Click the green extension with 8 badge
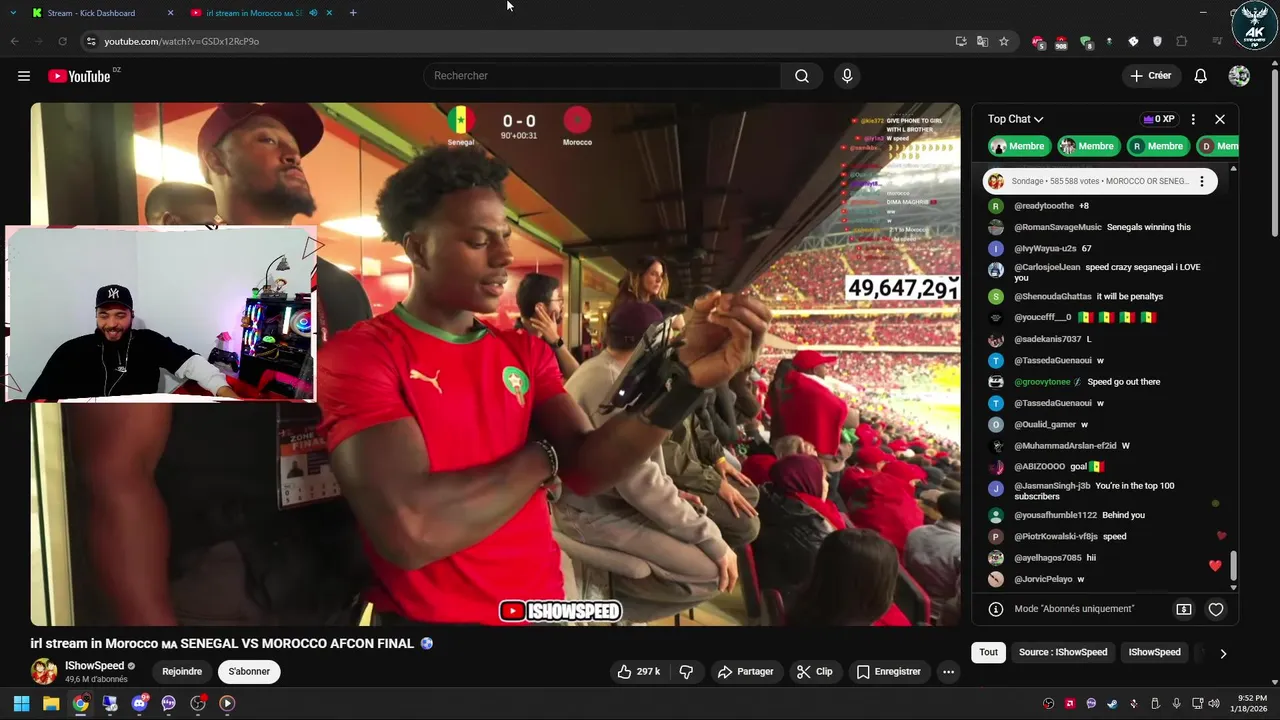Image resolution: width=1280 pixels, height=720 pixels. tap(1085, 42)
